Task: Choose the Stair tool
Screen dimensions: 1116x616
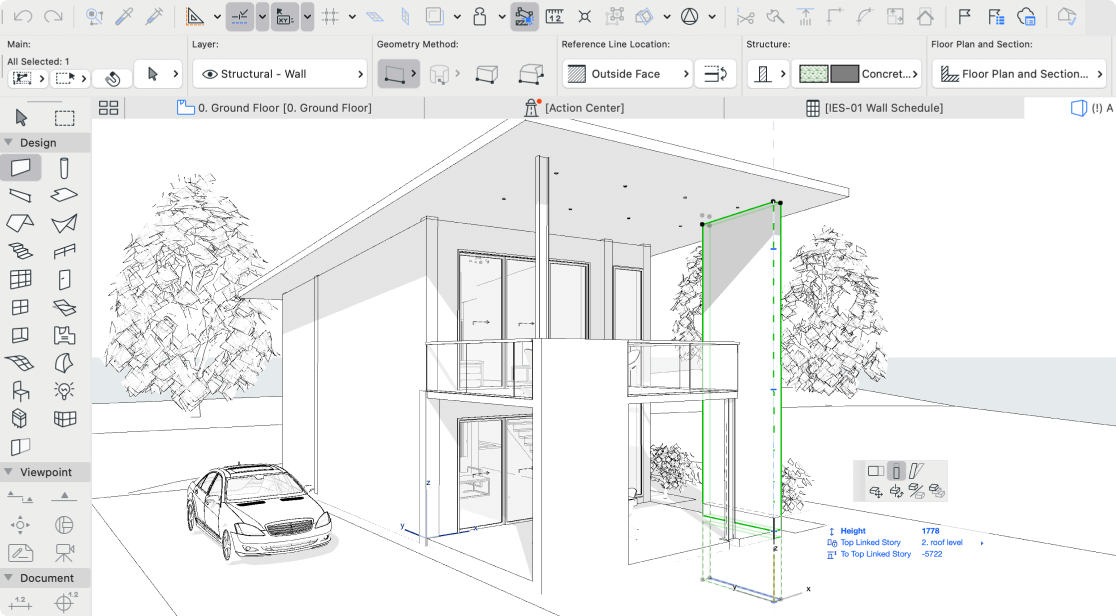Action: pyautogui.click(x=21, y=251)
